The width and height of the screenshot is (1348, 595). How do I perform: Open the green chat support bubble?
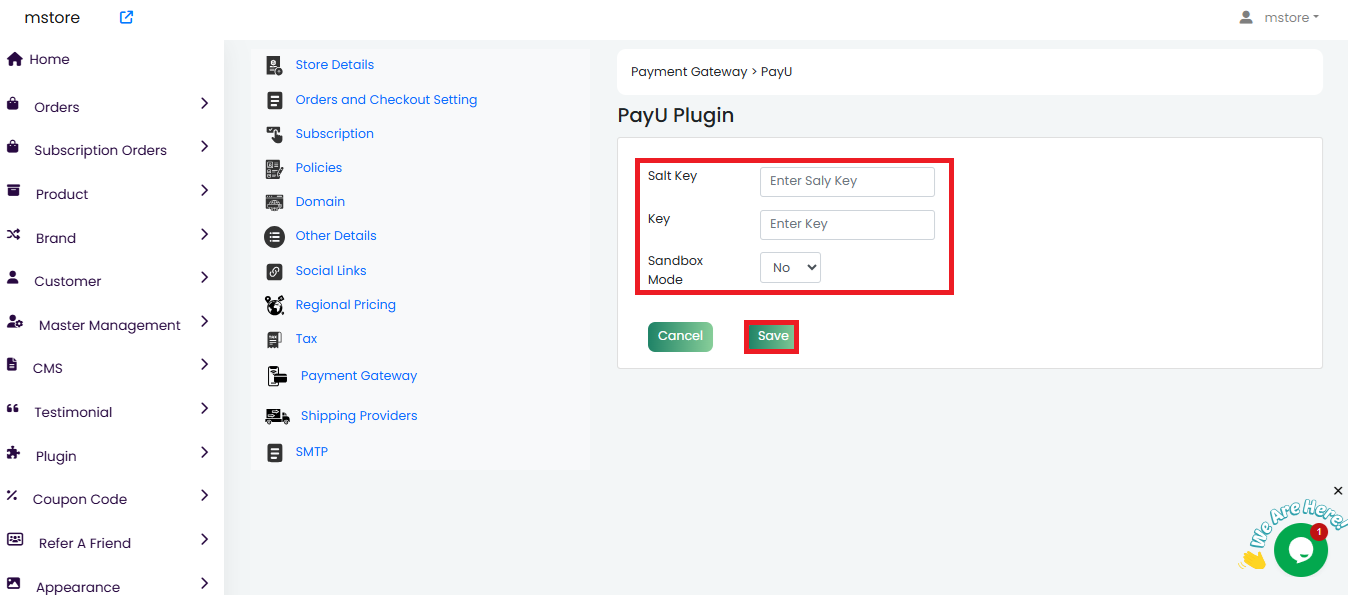pyautogui.click(x=1300, y=549)
